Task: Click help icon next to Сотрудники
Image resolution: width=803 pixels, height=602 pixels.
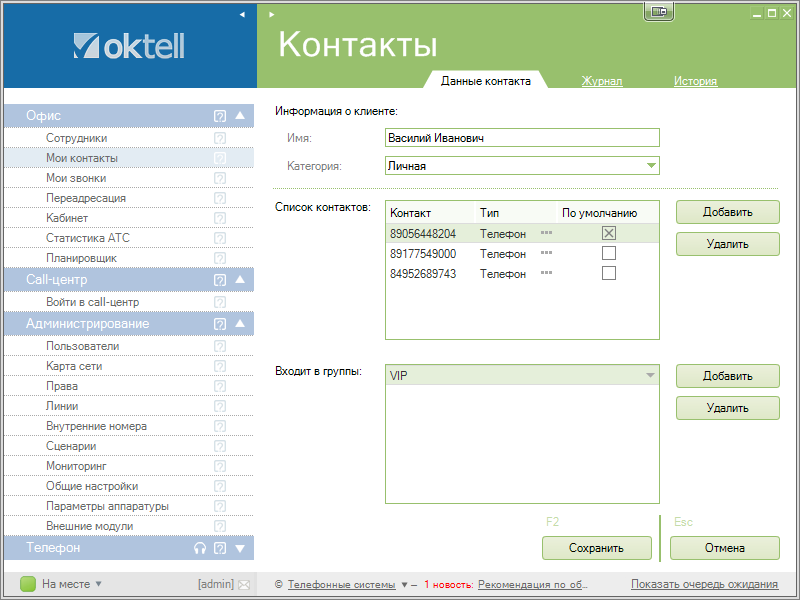Action: (x=220, y=138)
